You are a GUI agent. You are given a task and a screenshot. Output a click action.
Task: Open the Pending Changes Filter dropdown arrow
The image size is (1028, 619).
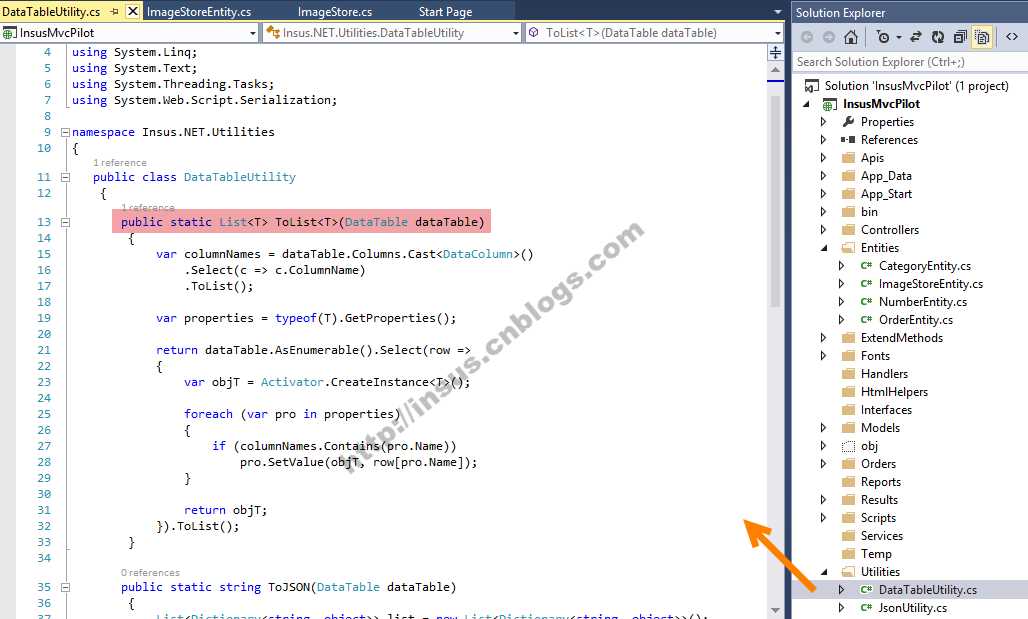click(899, 37)
